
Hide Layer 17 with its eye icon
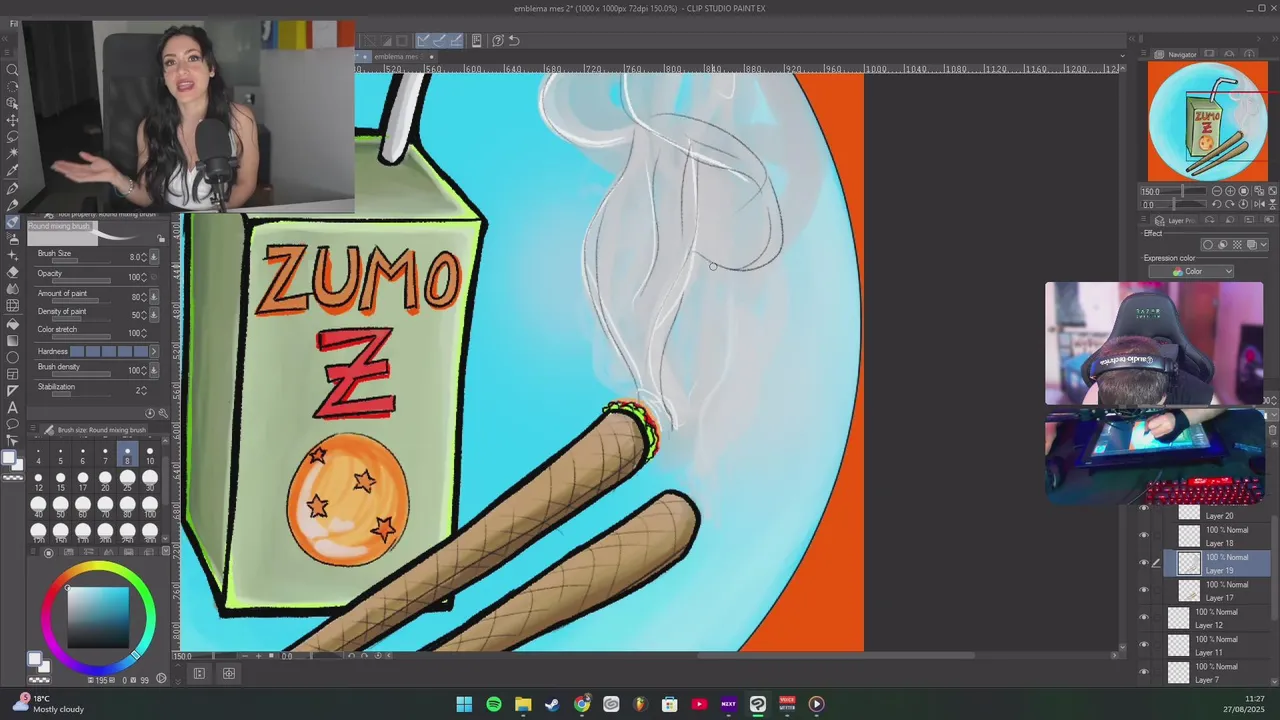pyautogui.click(x=1144, y=590)
